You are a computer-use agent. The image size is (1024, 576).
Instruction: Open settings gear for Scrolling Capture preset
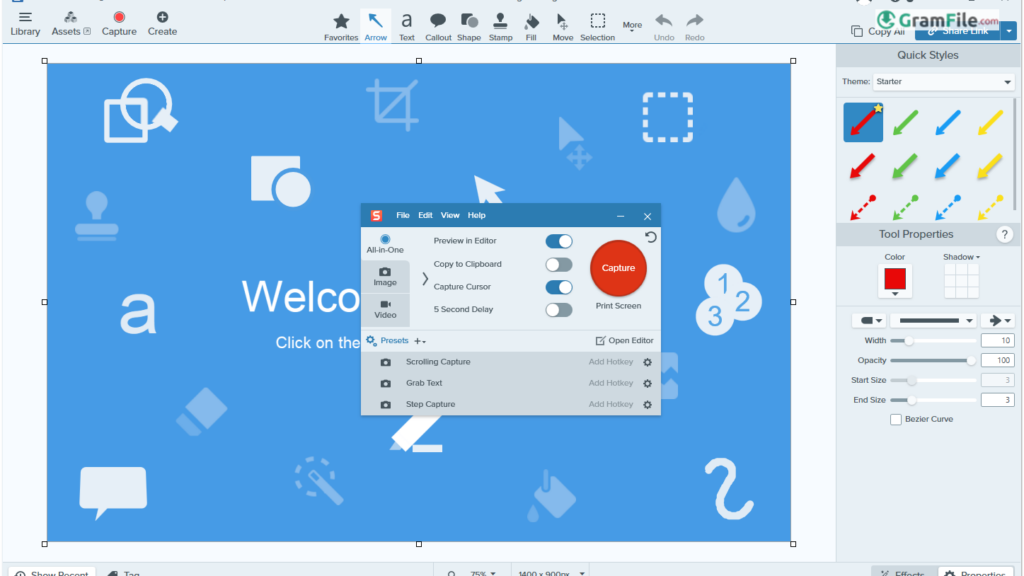[647, 362]
